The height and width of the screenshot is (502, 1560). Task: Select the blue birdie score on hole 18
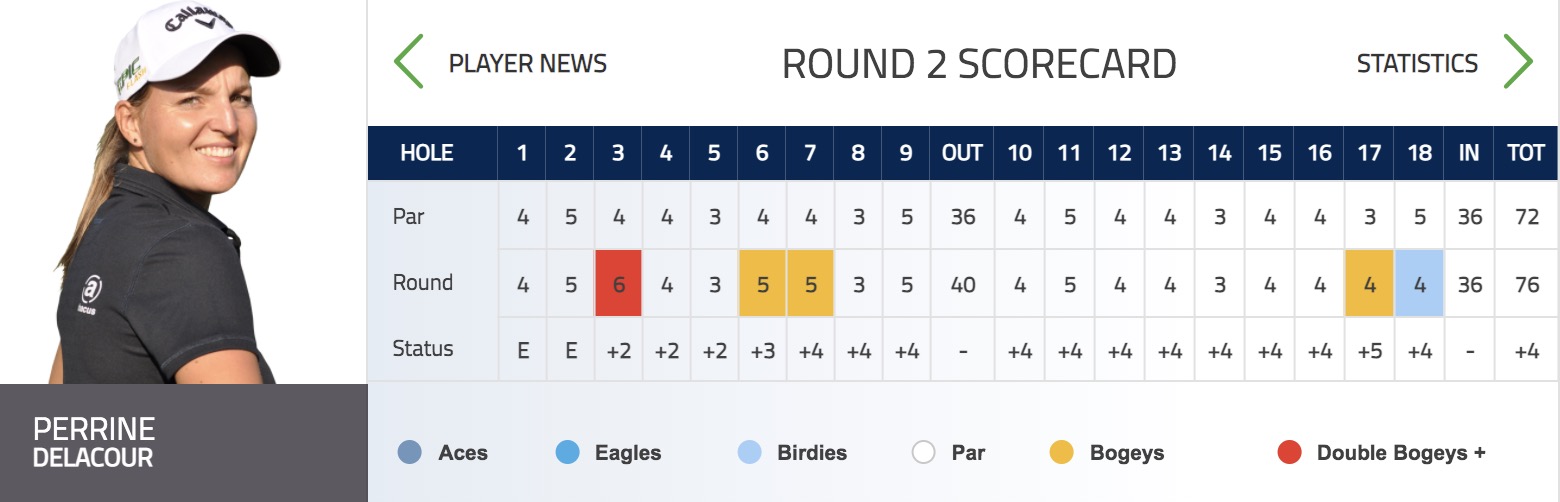point(1419,283)
